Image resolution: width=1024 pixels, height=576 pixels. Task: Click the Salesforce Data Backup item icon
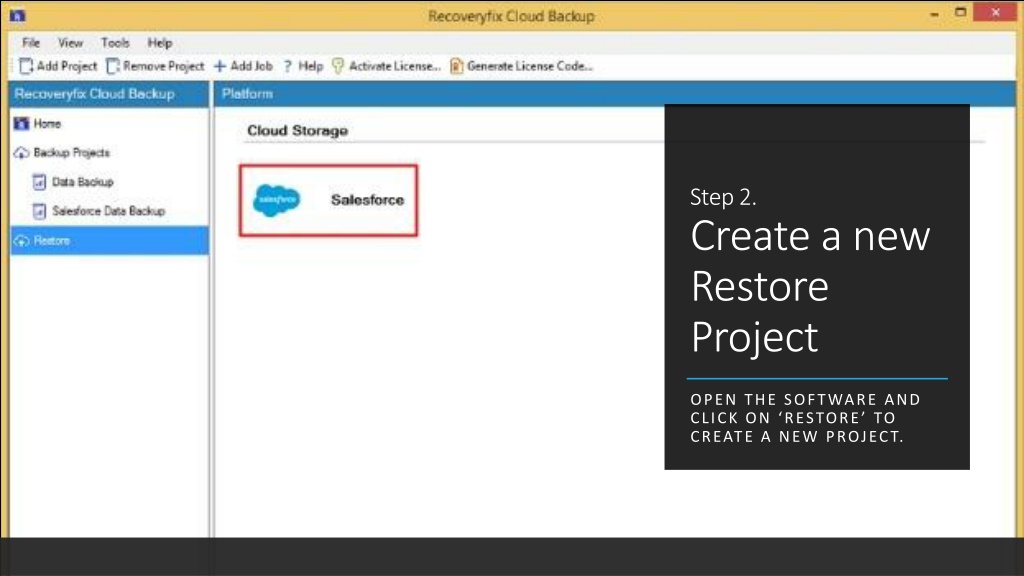(x=40, y=211)
